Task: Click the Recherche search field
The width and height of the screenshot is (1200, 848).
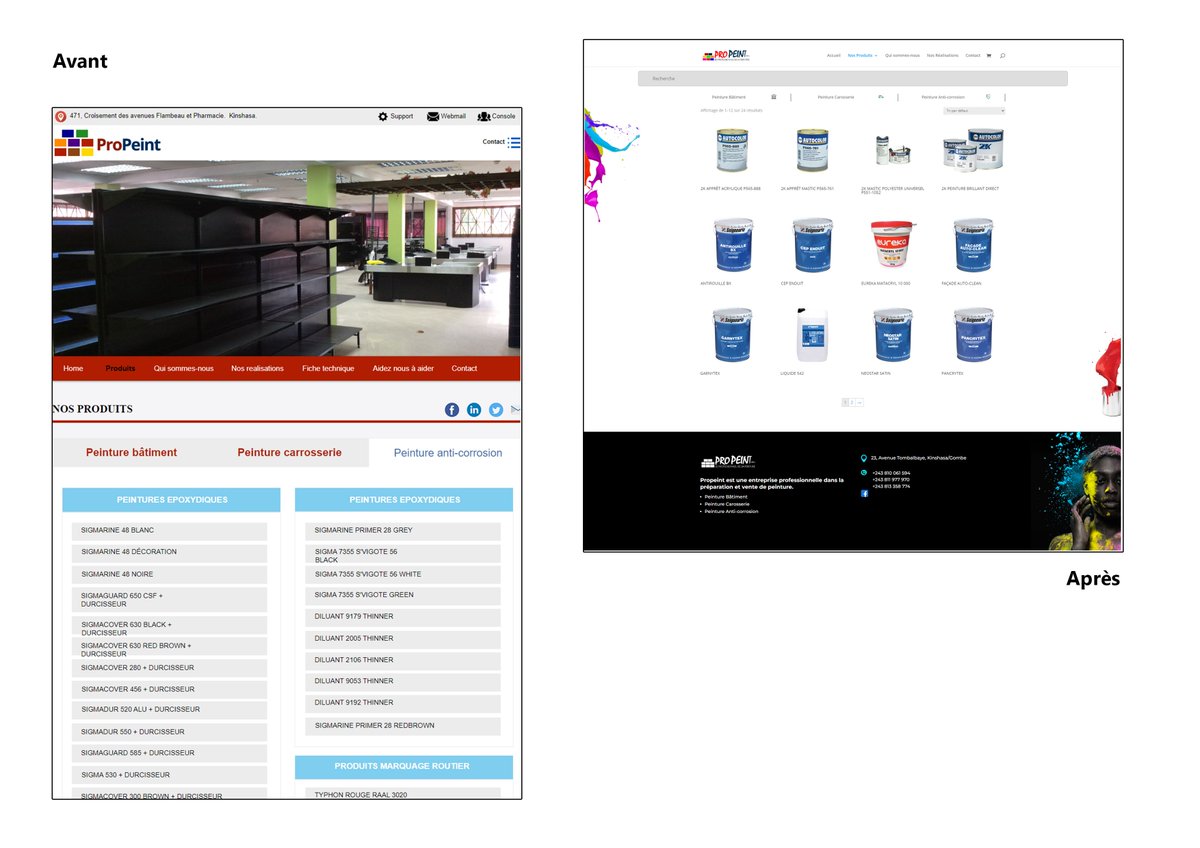Action: point(853,78)
